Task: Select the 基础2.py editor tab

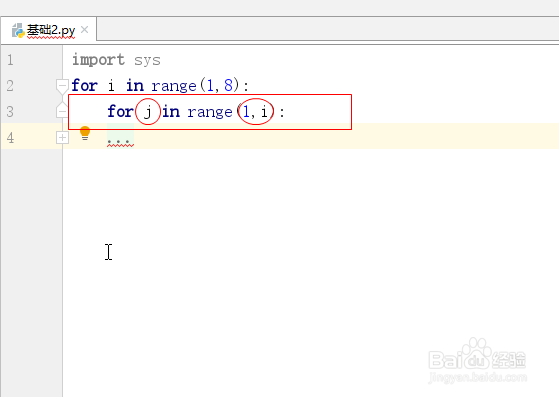Action: [48, 30]
